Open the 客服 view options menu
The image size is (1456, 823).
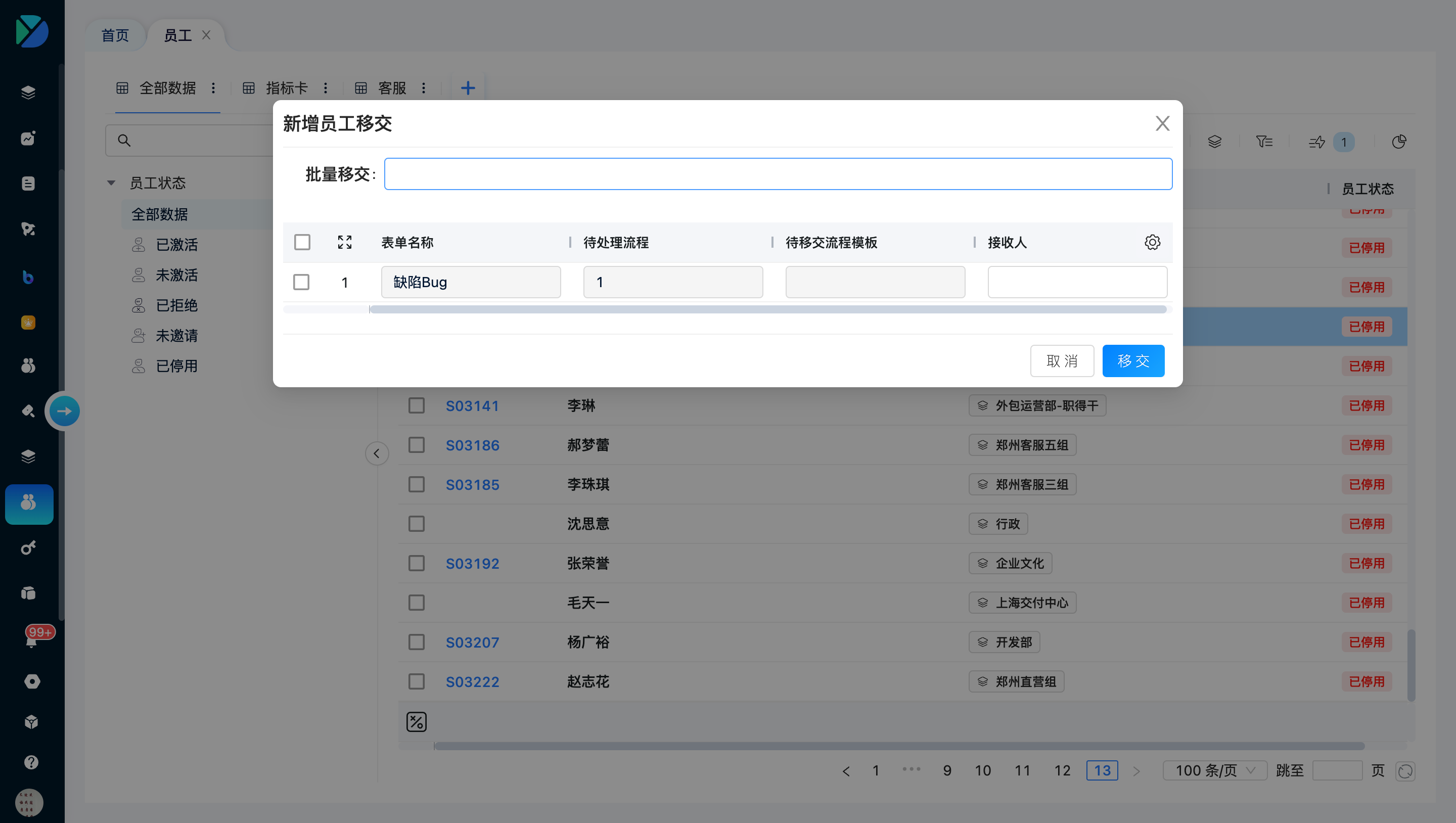(x=424, y=88)
